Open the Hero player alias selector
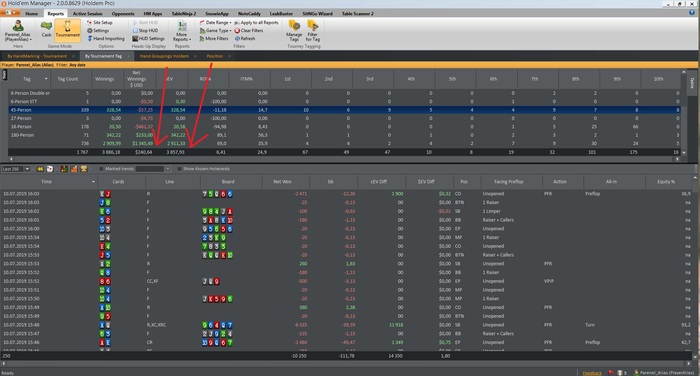Screen dimensions: 700x376 [18, 30]
